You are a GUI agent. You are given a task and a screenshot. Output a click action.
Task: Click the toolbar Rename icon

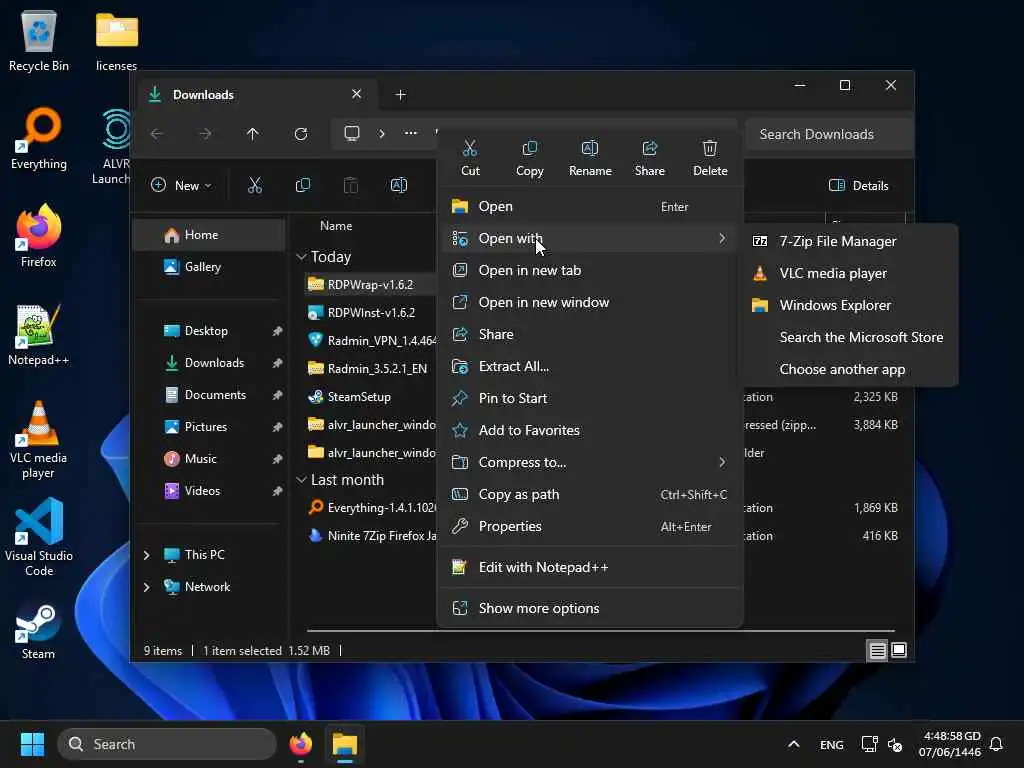[399, 185]
